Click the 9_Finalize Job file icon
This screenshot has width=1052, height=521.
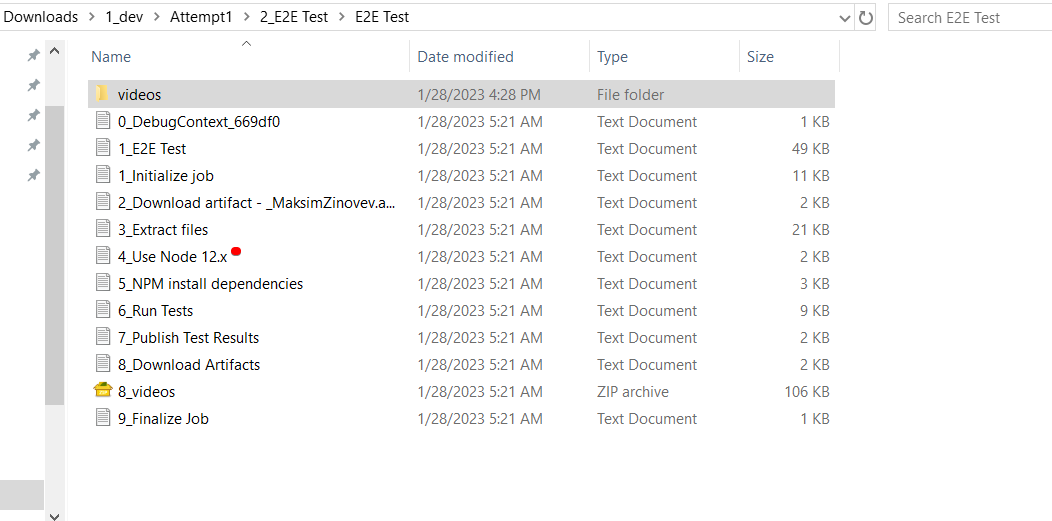tap(102, 418)
